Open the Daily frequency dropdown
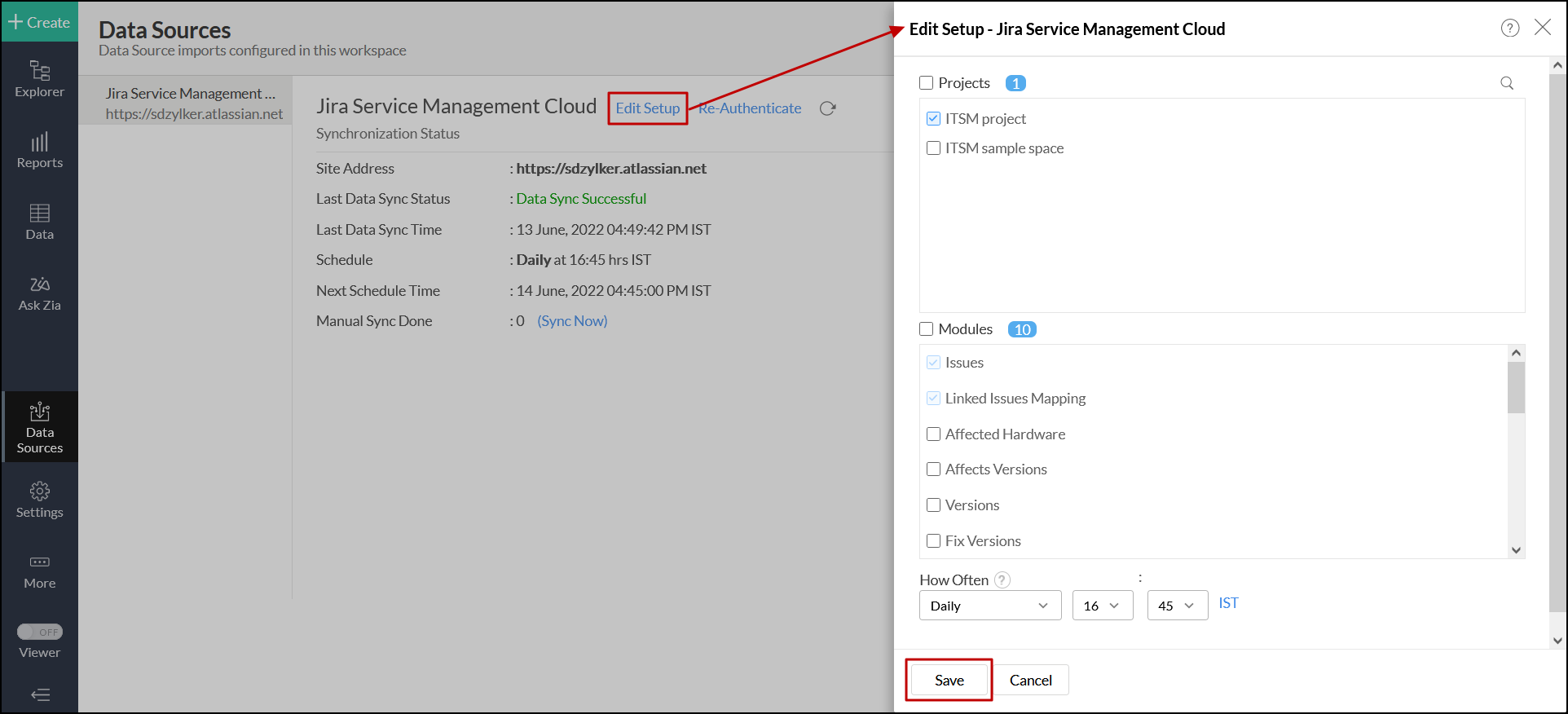Image resolution: width=1568 pixels, height=714 pixels. click(989, 606)
